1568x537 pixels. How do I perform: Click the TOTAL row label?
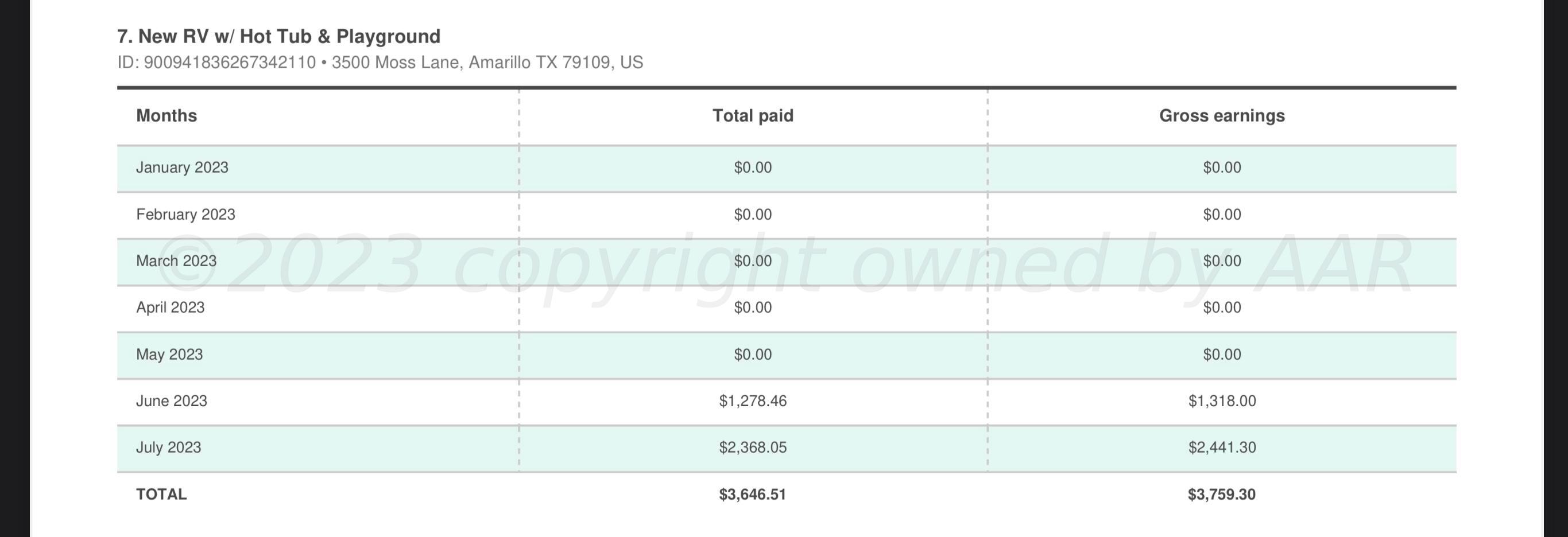tap(161, 495)
